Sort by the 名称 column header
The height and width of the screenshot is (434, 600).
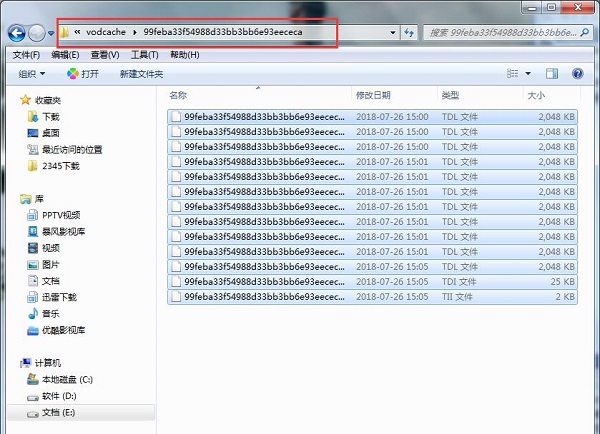pos(259,95)
